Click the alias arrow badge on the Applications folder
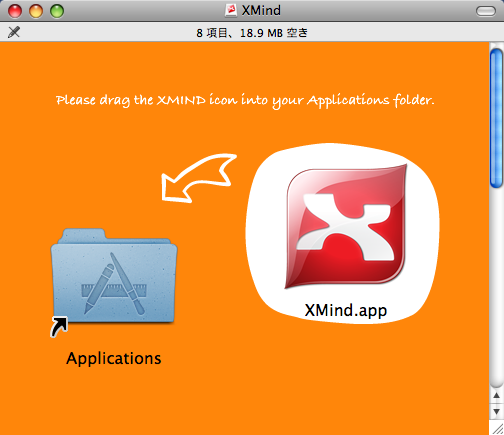 click(59, 327)
